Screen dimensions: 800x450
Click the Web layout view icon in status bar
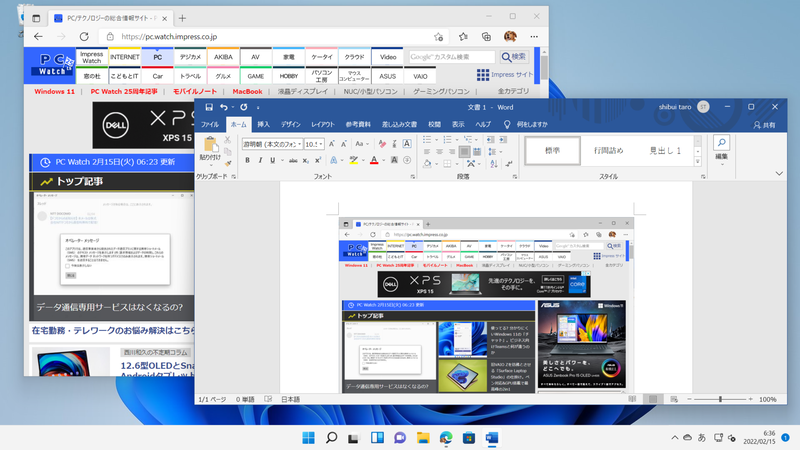click(x=674, y=399)
